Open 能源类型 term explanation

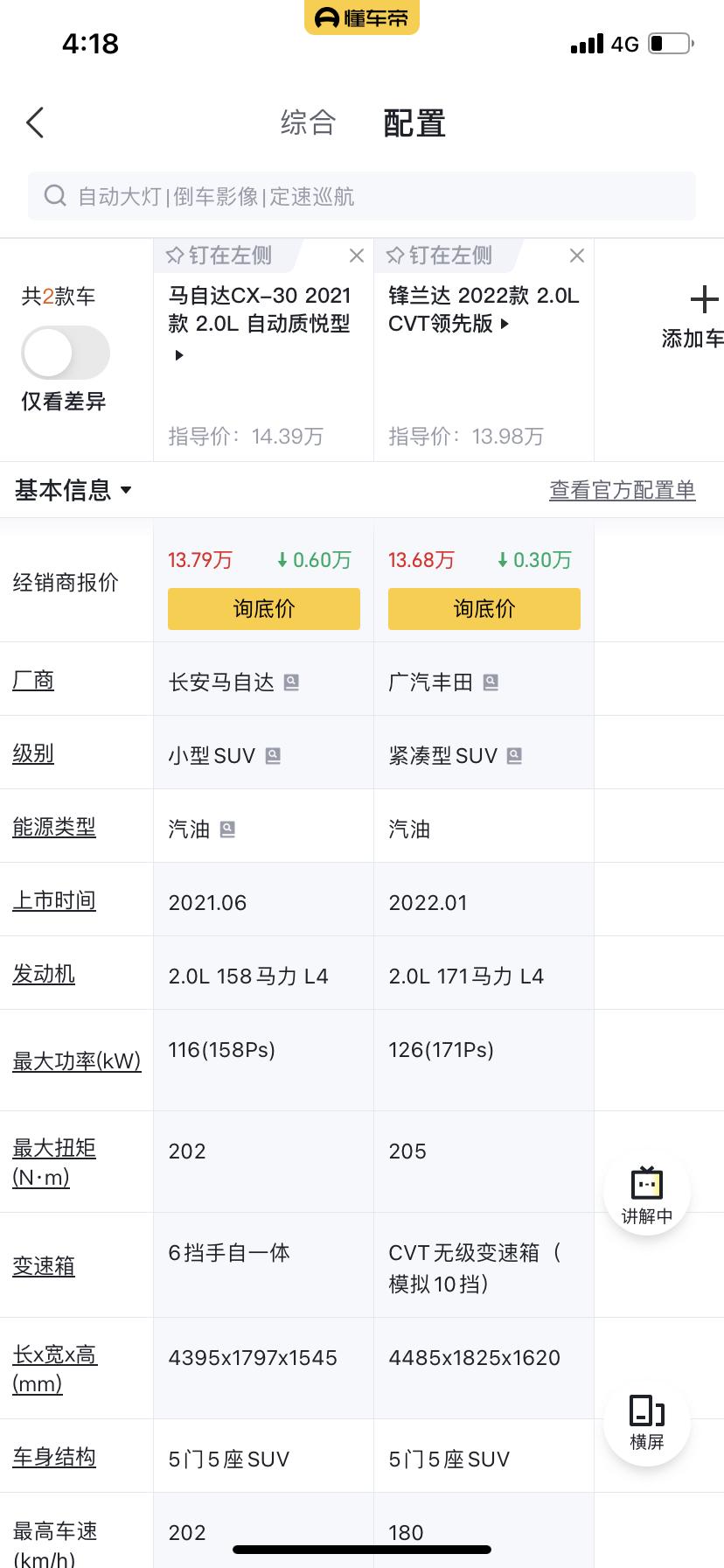(54, 827)
